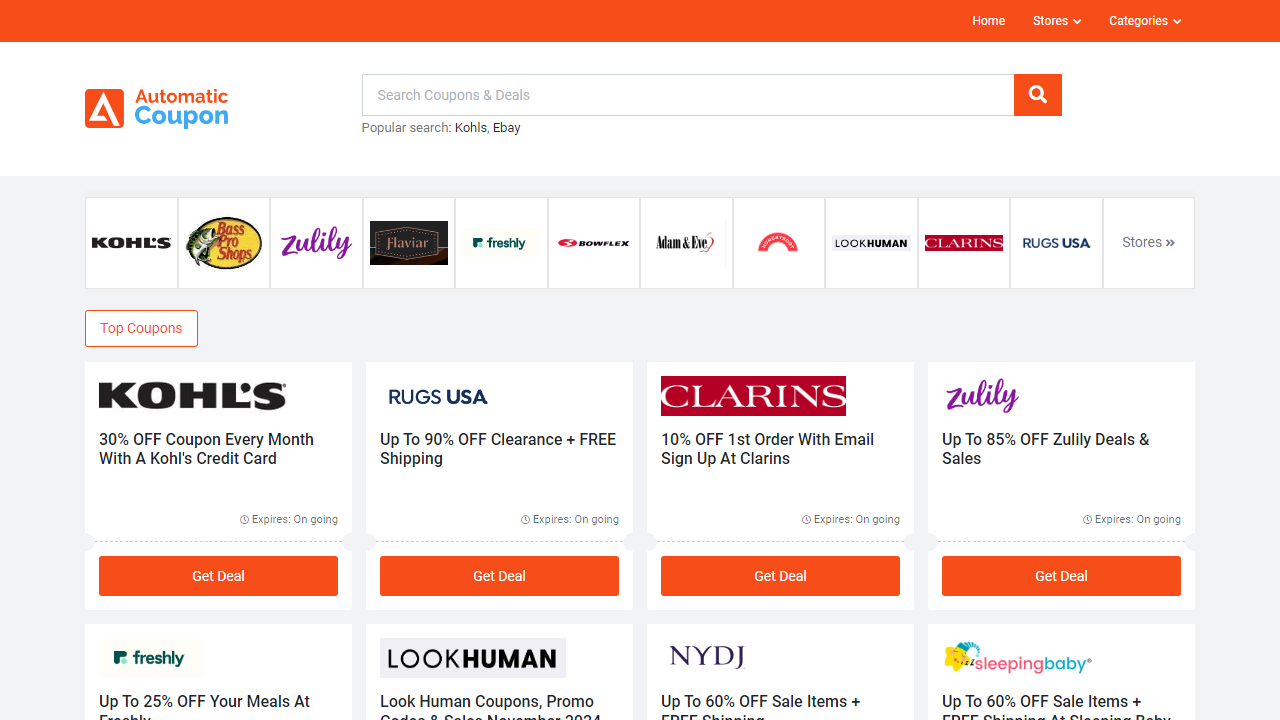Viewport: 1280px width, 720px height.
Task: Select the Hungryroot store logo
Action: (778, 242)
